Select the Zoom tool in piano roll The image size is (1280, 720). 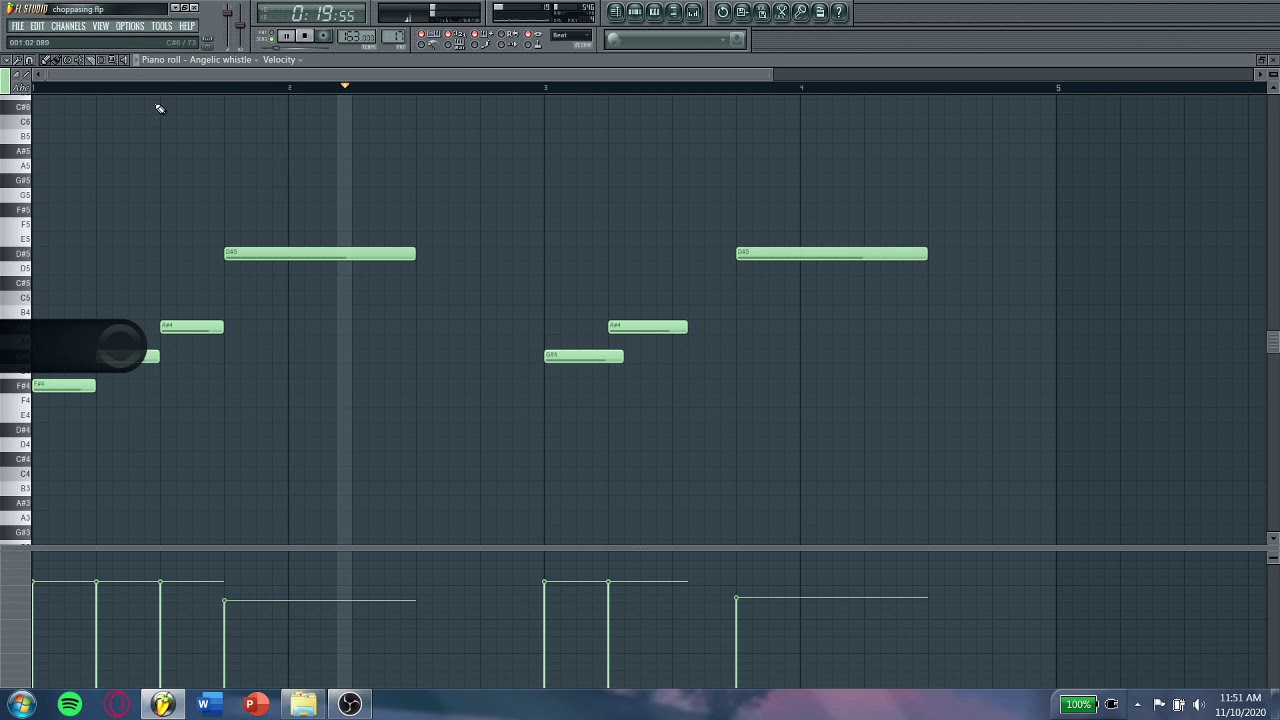112,60
